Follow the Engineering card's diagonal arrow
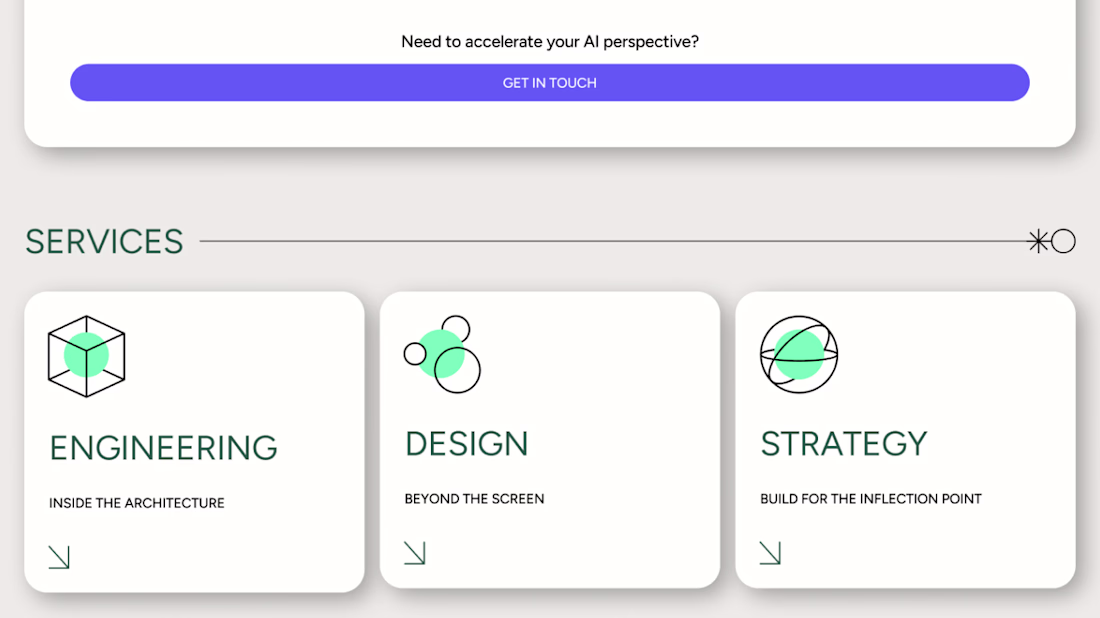This screenshot has height=618, width=1100. click(59, 557)
